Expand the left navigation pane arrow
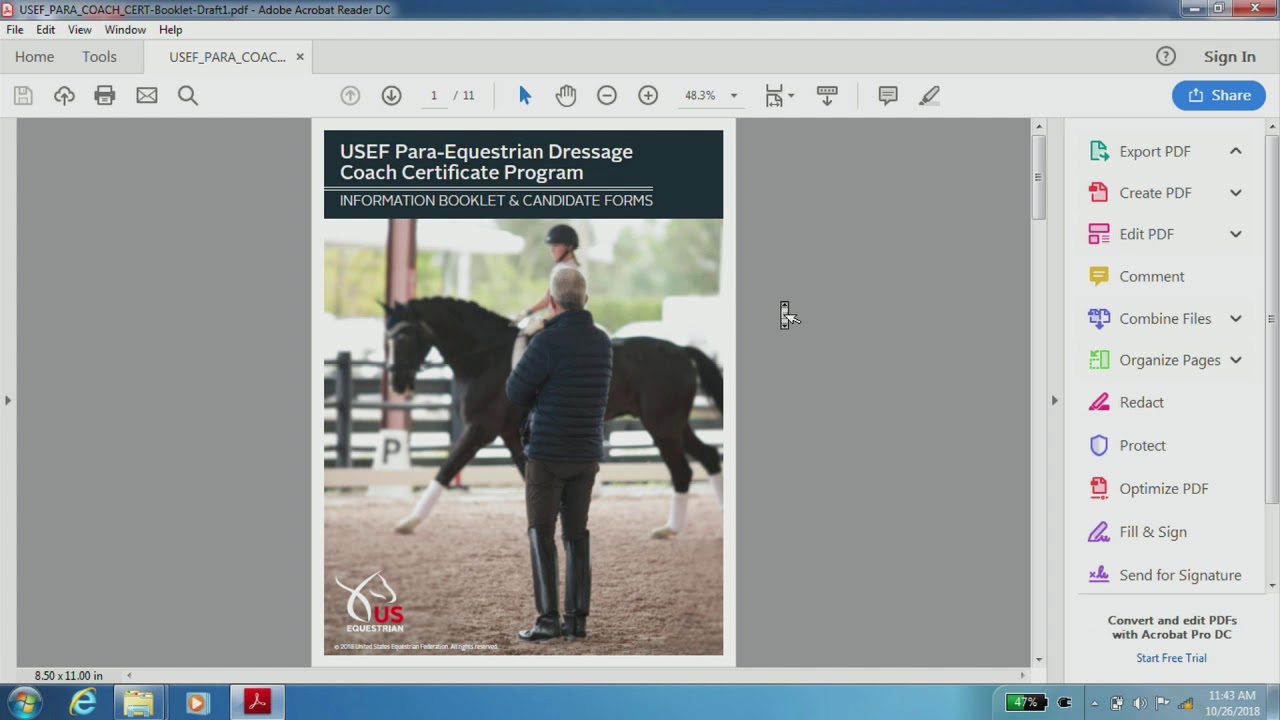1280x720 pixels. click(x=8, y=400)
